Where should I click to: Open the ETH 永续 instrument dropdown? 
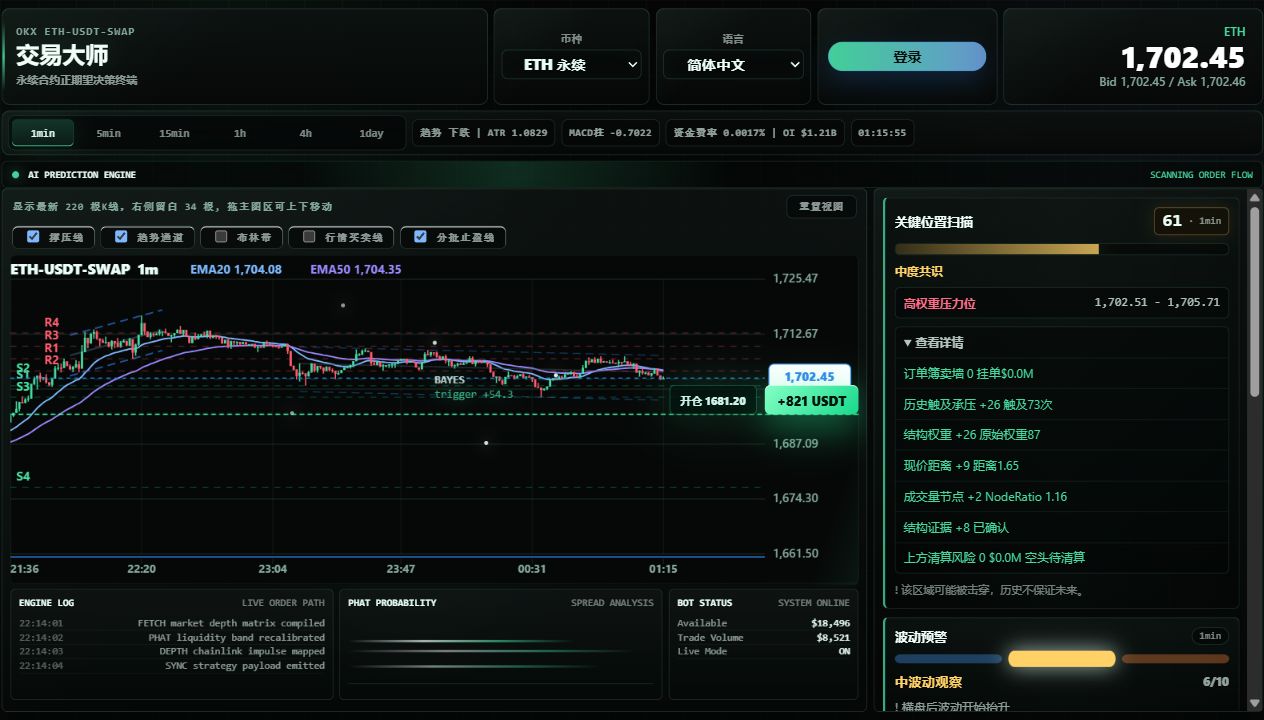click(x=571, y=65)
